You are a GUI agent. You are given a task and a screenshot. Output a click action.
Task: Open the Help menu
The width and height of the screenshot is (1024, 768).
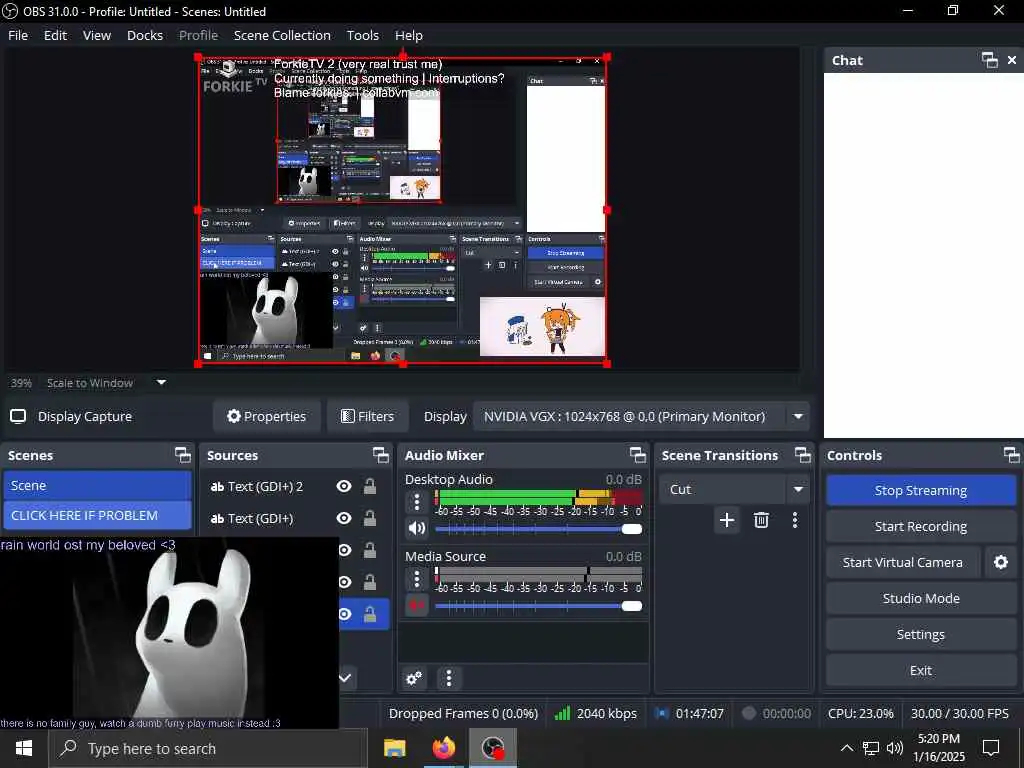[x=409, y=35]
